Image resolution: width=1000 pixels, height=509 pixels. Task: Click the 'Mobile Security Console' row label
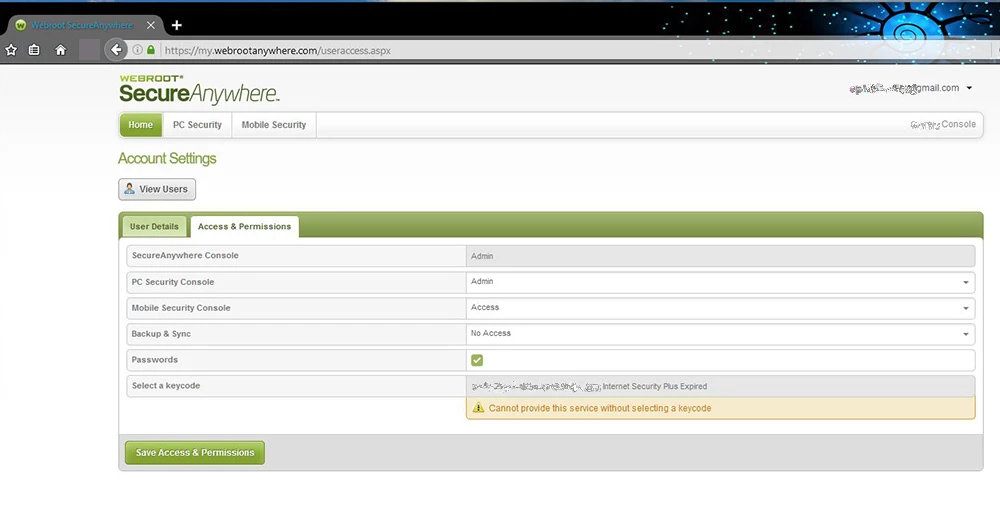pos(181,308)
